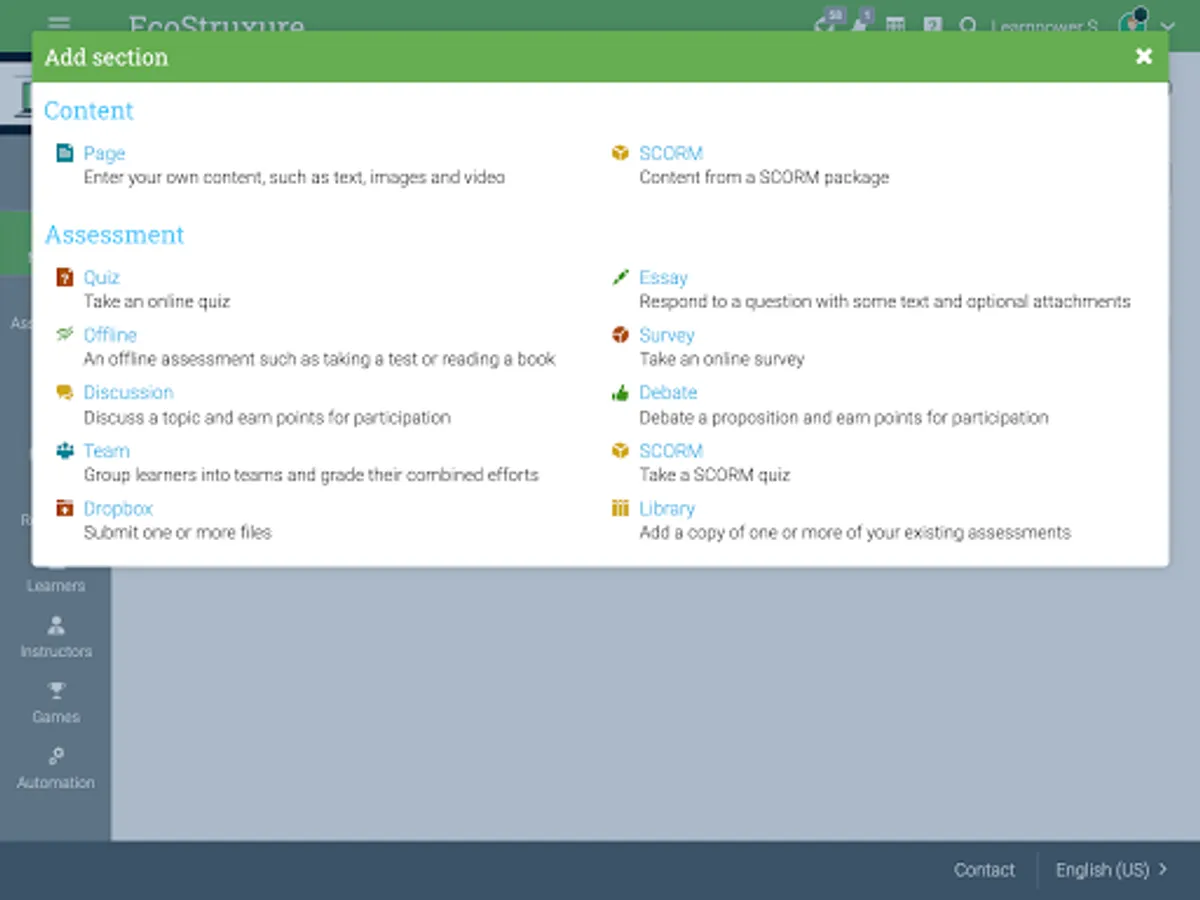Click the Dropbox icon

(65, 508)
